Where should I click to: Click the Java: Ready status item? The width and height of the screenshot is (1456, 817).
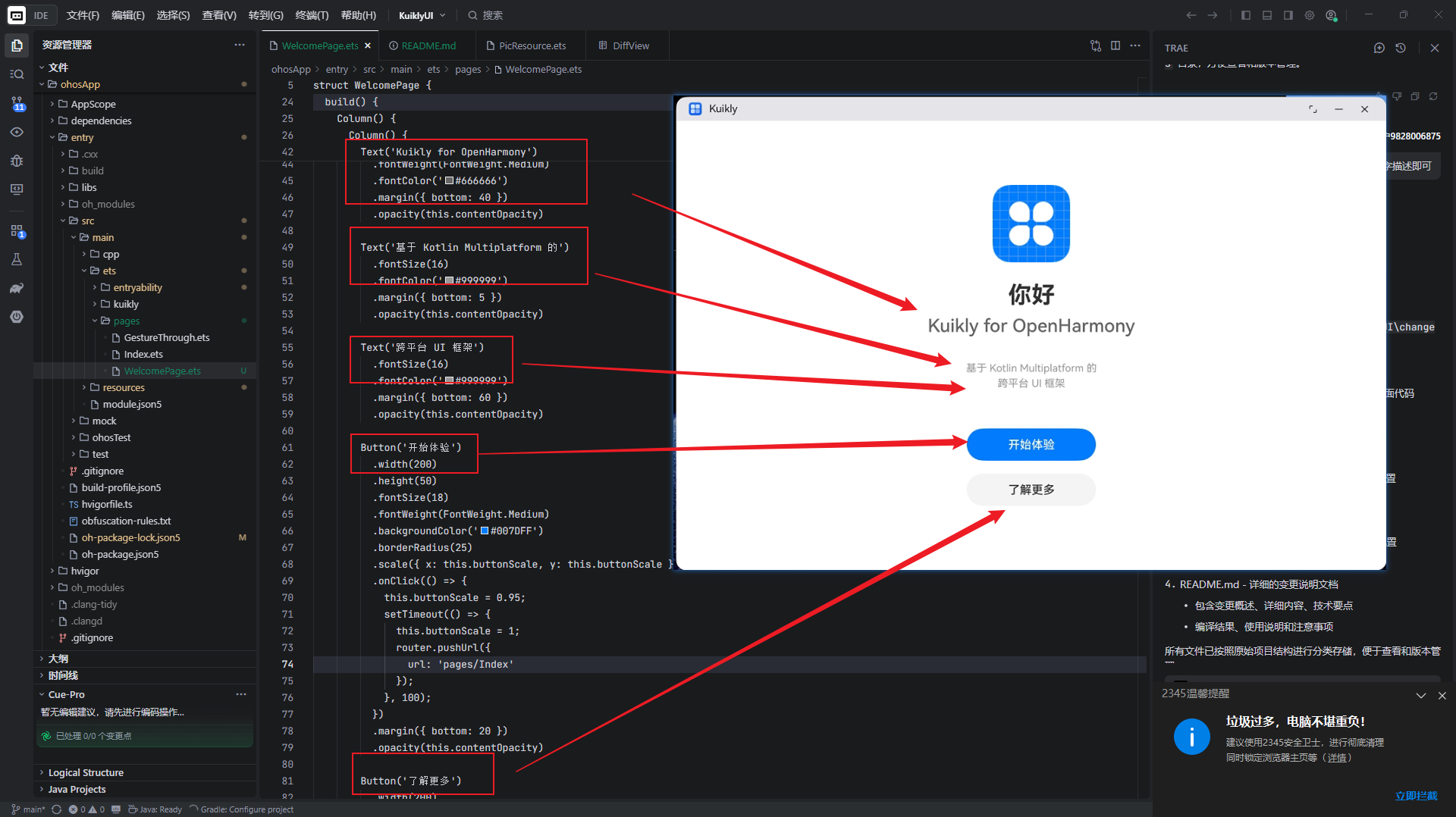point(155,809)
